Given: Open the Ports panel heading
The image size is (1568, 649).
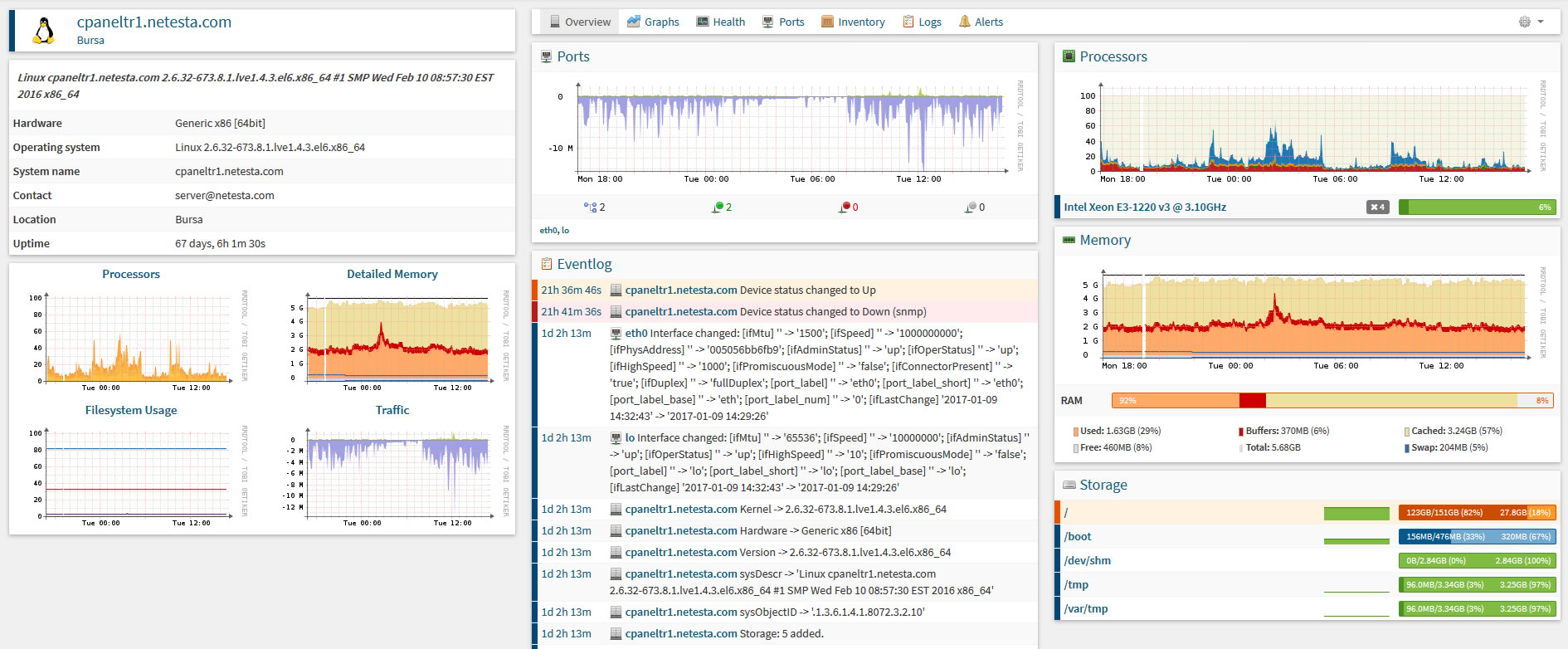Looking at the screenshot, I should click(x=573, y=56).
